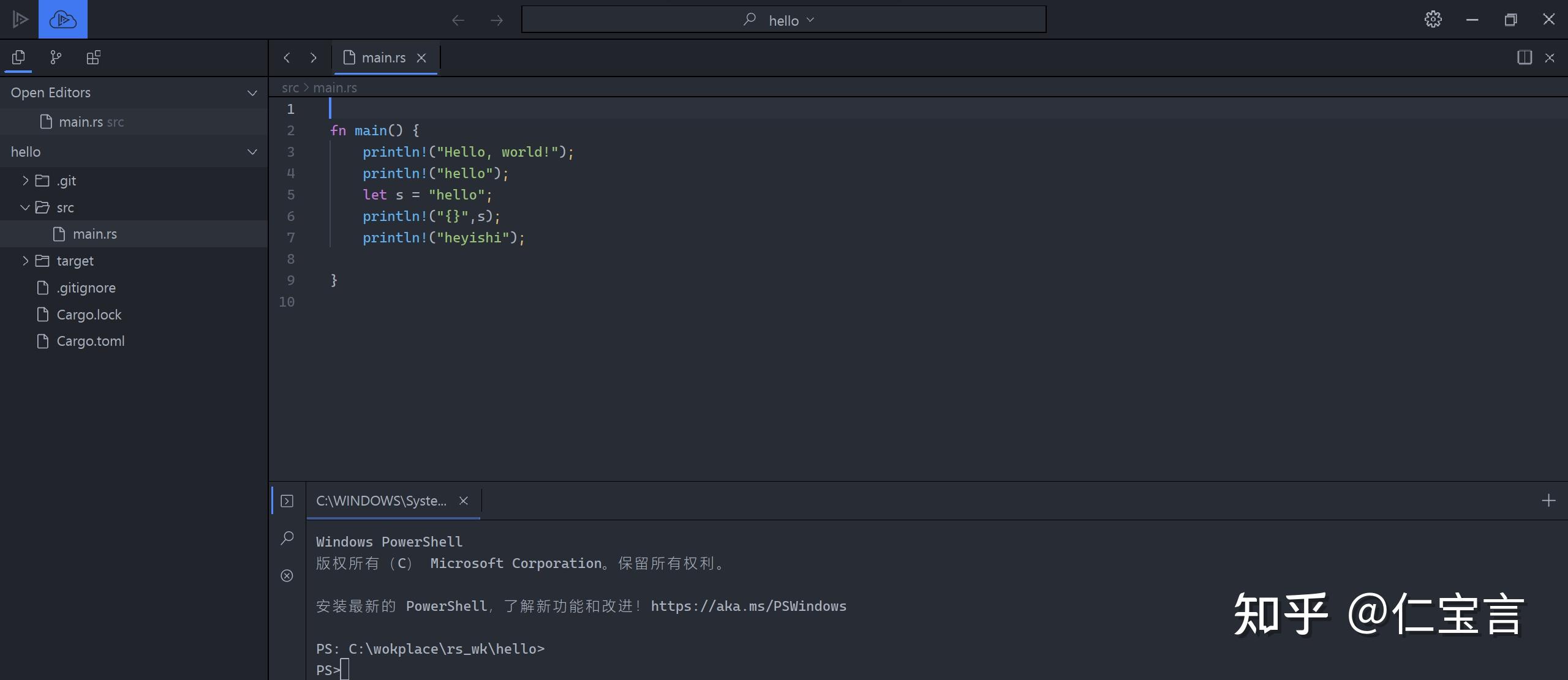
Task: Open the plugins panel icon
Action: 93,58
